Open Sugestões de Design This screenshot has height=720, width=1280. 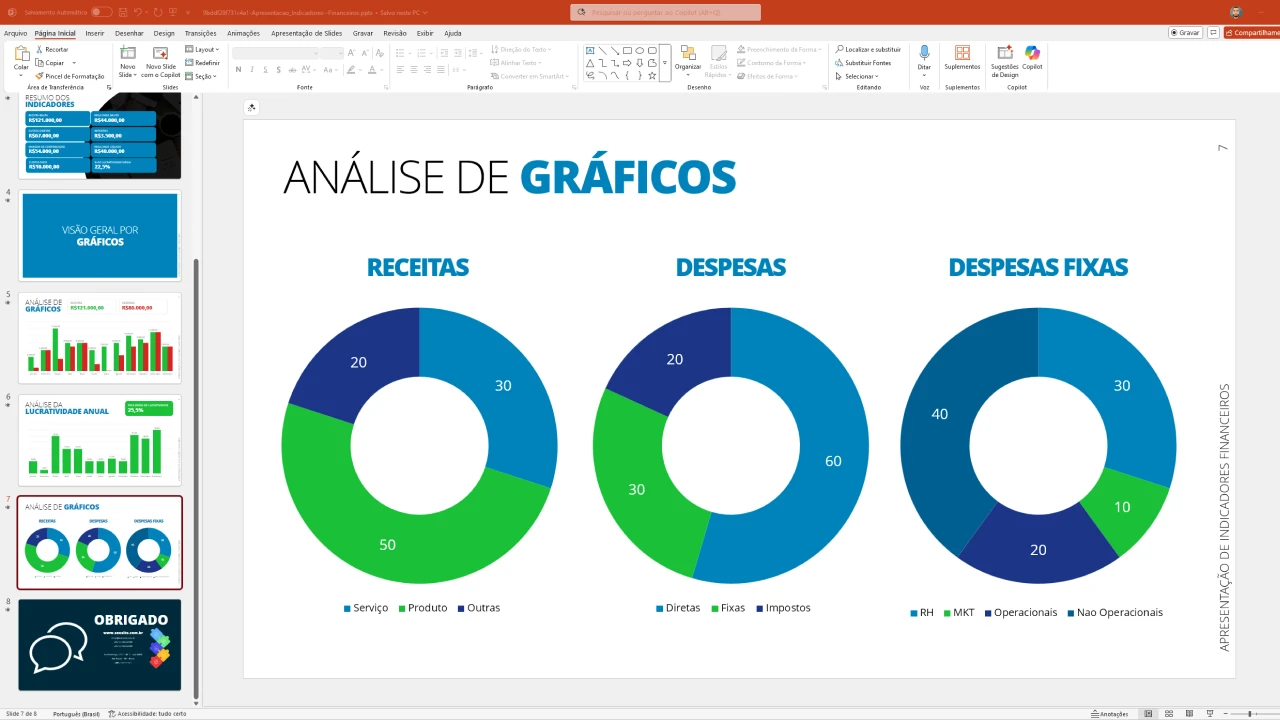pos(1004,54)
